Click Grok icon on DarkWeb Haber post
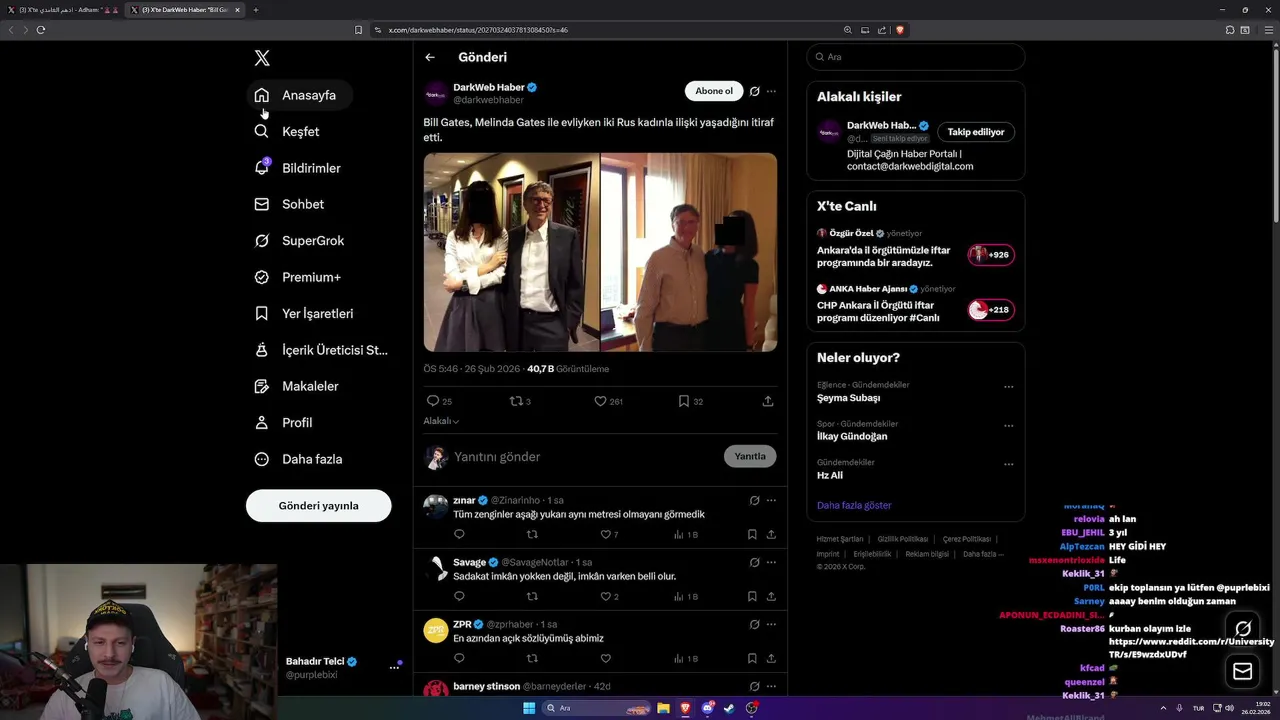Image resolution: width=1280 pixels, height=720 pixels. (755, 91)
